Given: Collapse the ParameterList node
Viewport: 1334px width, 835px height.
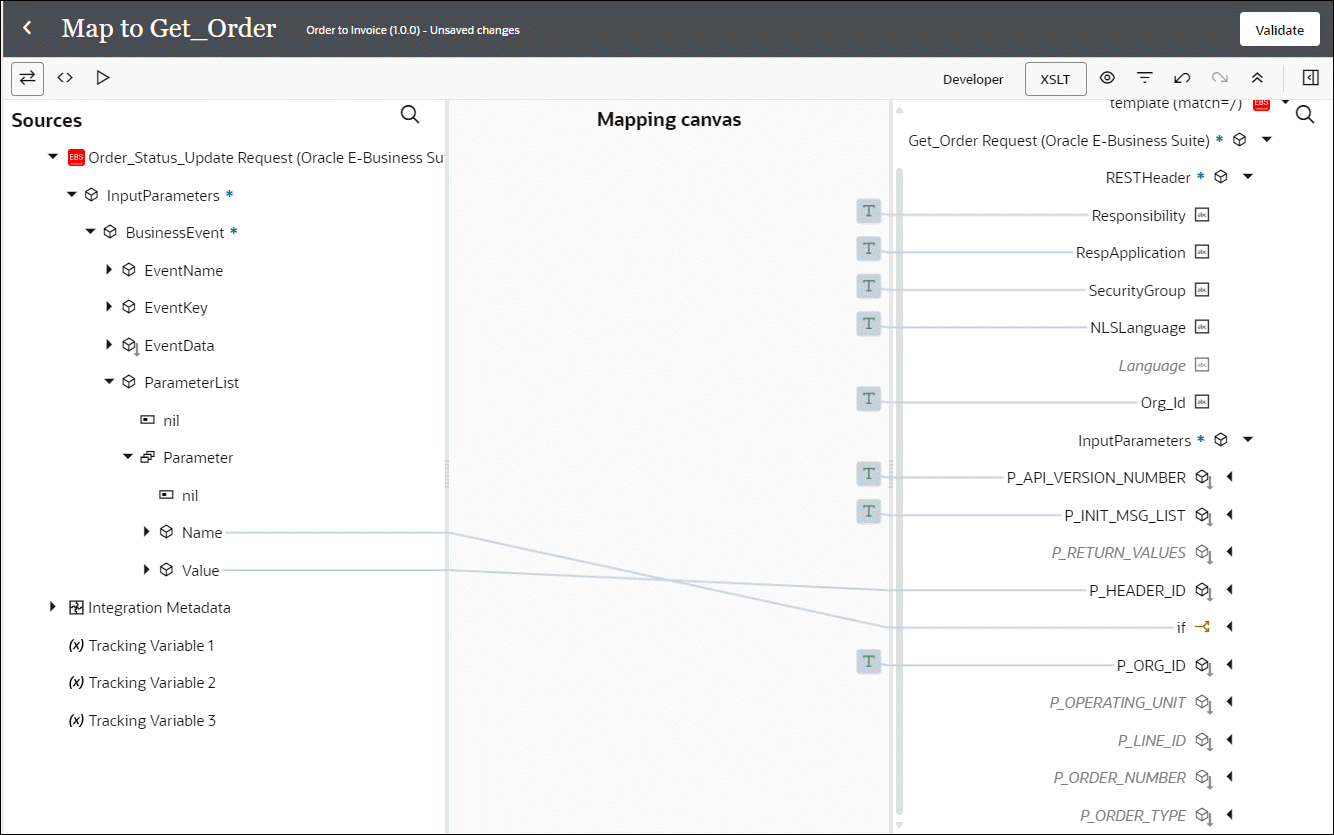Looking at the screenshot, I should 109,382.
